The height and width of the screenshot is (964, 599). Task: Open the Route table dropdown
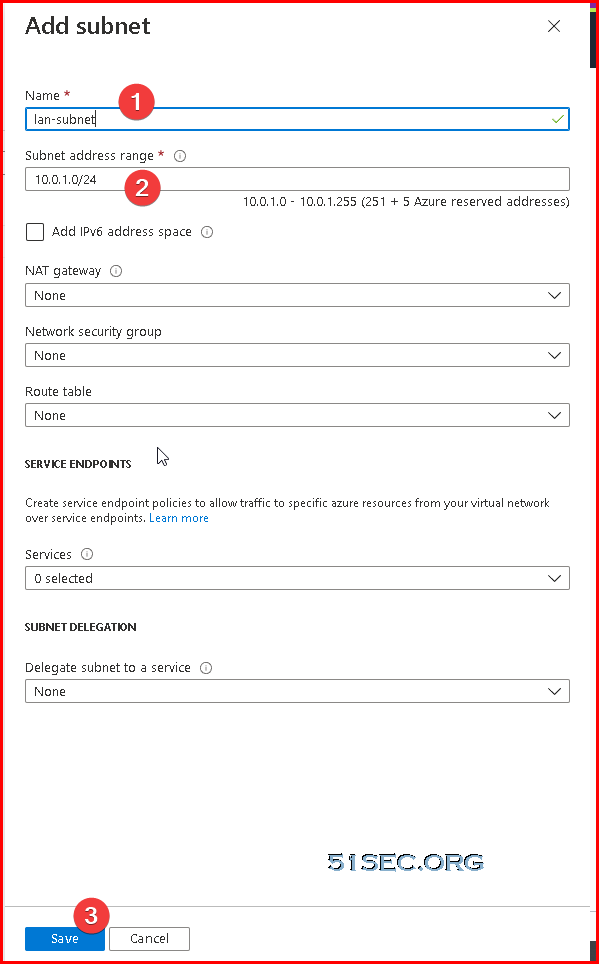coord(297,416)
